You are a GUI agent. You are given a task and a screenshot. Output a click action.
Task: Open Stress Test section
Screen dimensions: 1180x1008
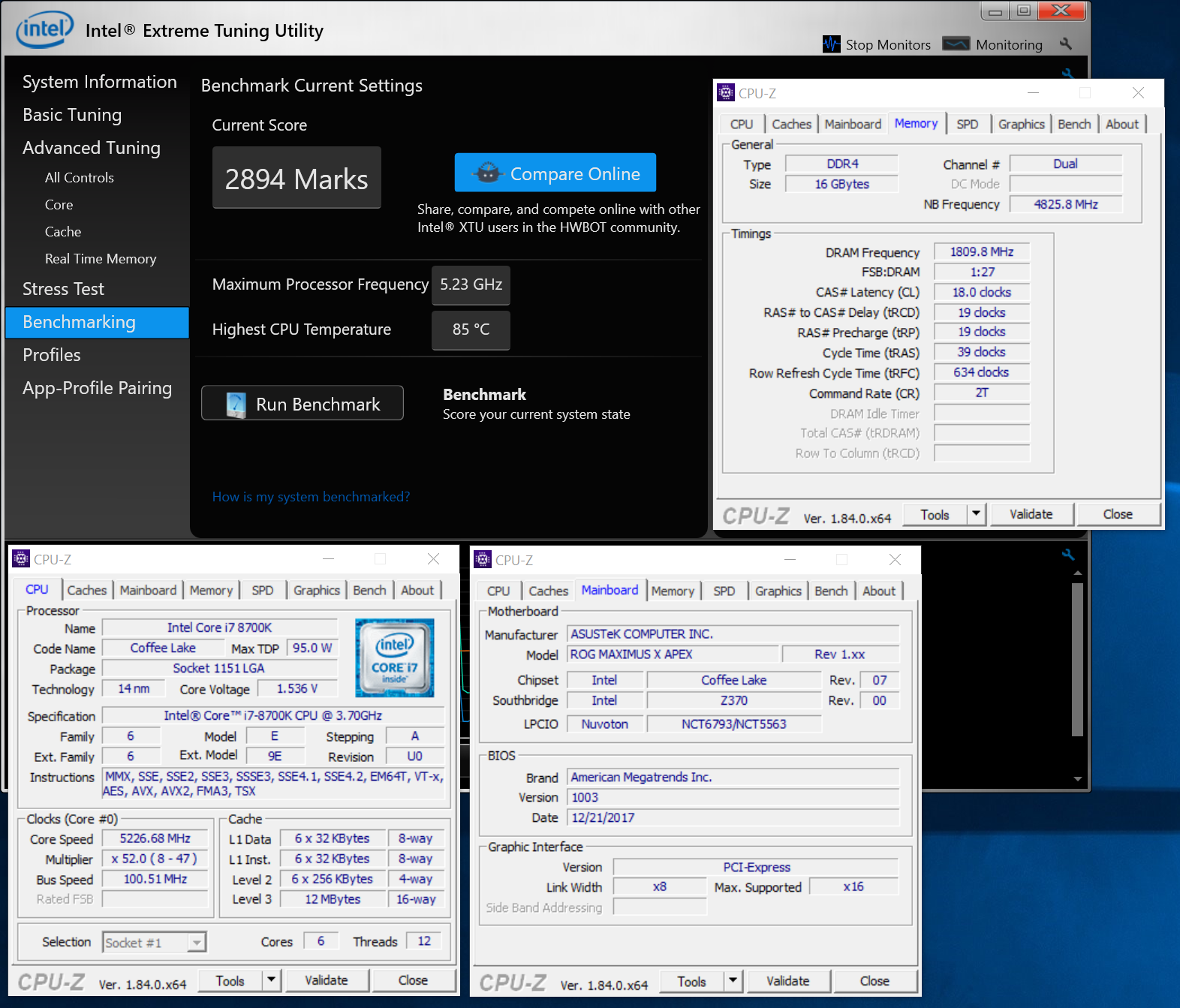click(x=63, y=289)
